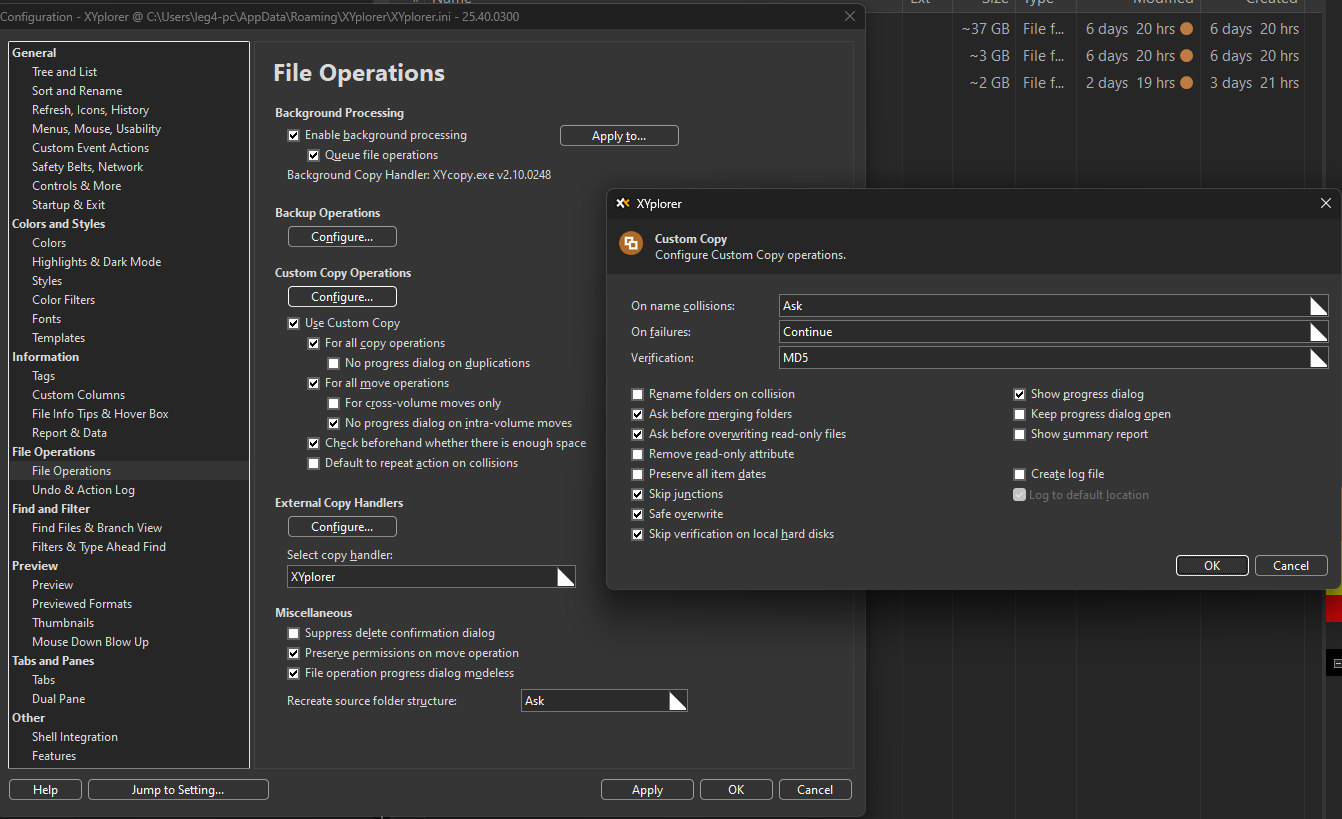The width and height of the screenshot is (1342, 819).
Task: Click Apply in Configuration window
Action: click(647, 790)
